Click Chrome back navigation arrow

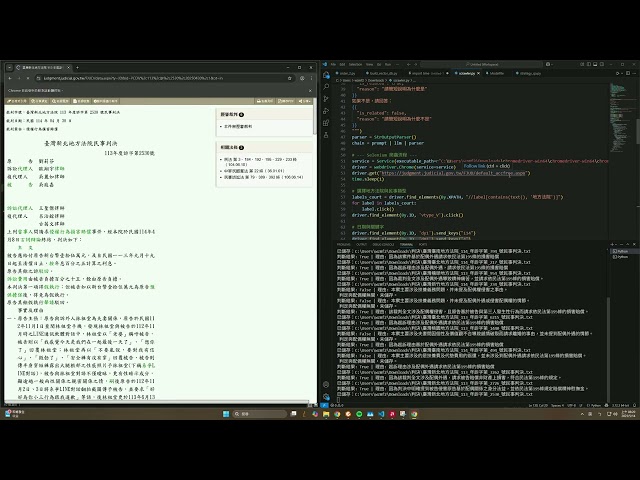[x=10, y=78]
